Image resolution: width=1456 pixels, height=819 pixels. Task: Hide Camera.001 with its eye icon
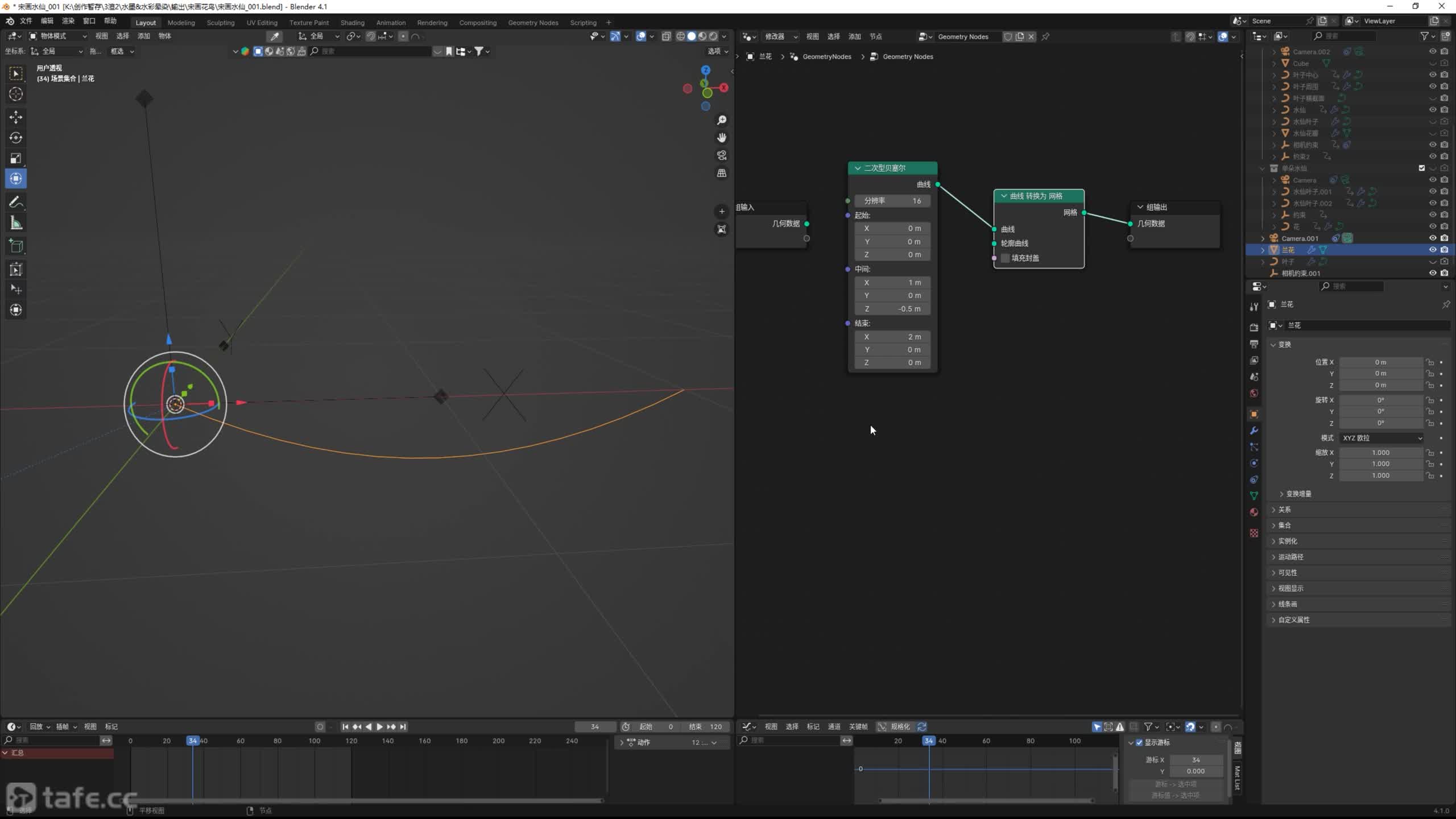pos(1432,238)
